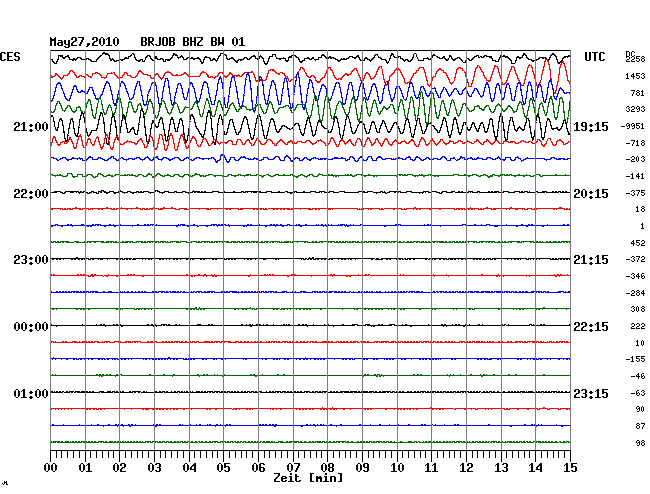The height and width of the screenshot is (494, 650).
Task: Select the "12" tick label on the Zeit axis
Action: click(x=466, y=468)
